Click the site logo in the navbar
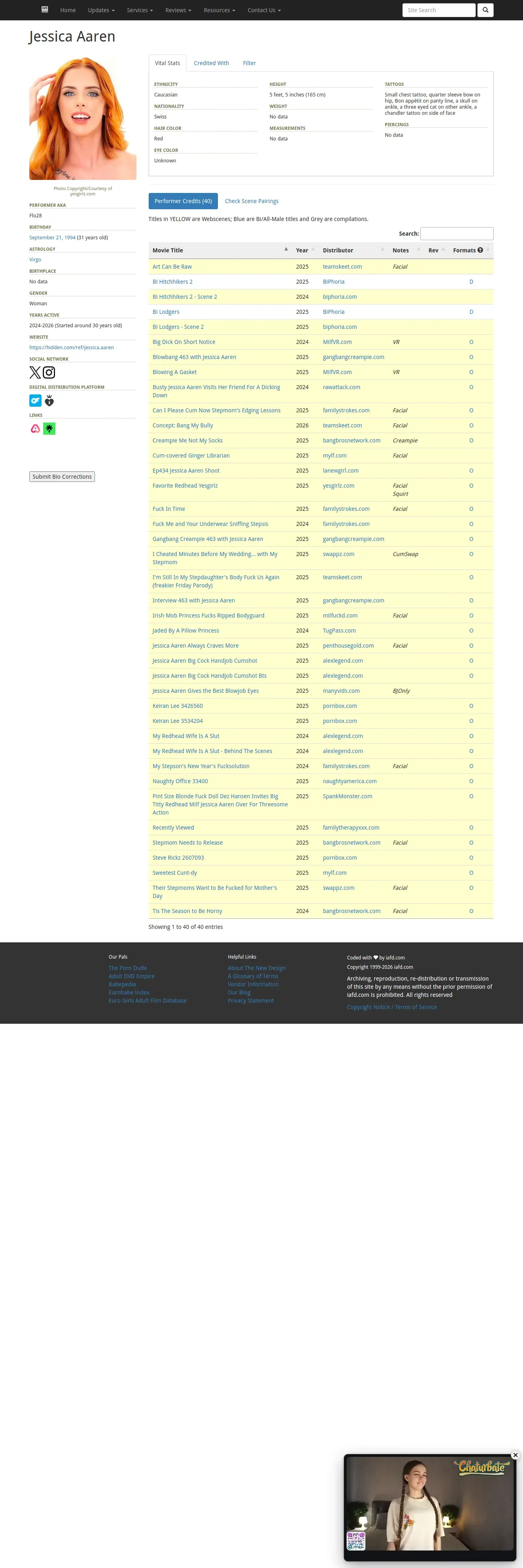Screen dimensions: 523x1568 (x=44, y=10)
